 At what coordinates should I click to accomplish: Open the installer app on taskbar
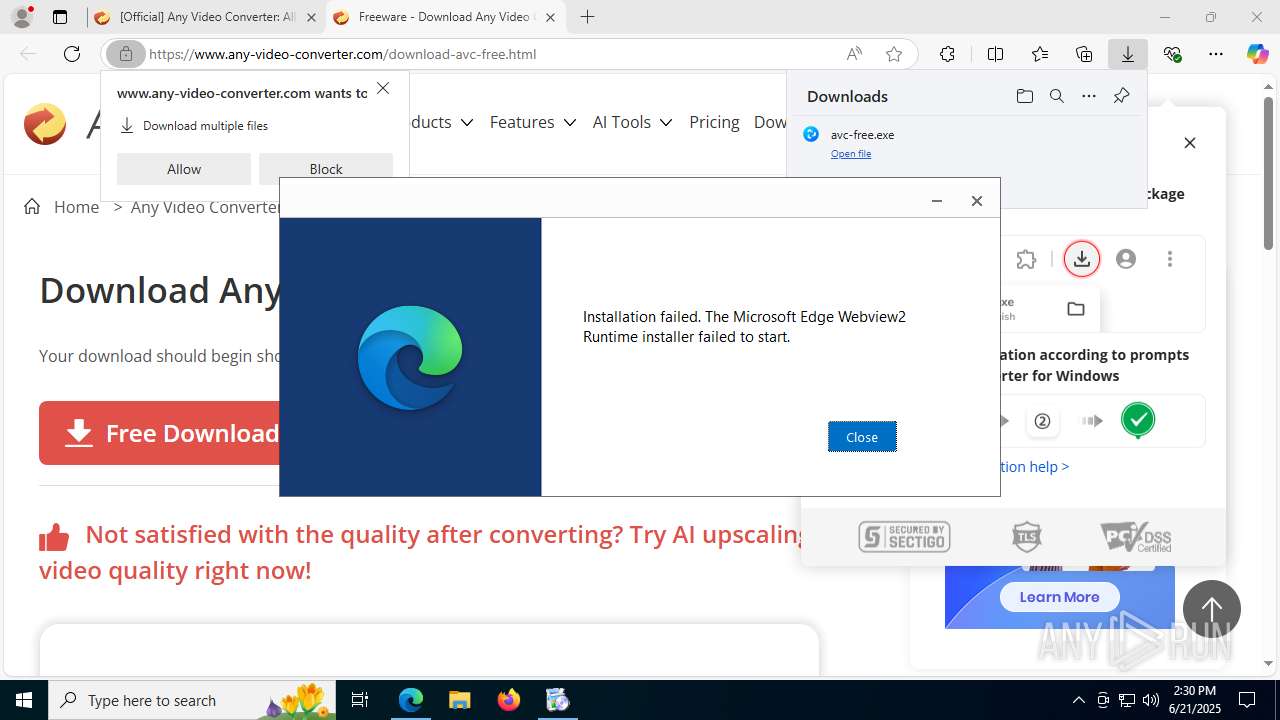click(557, 700)
